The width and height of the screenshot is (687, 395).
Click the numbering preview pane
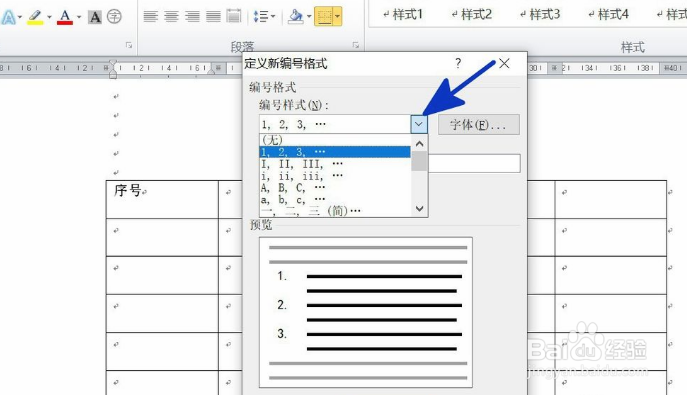pyautogui.click(x=366, y=313)
